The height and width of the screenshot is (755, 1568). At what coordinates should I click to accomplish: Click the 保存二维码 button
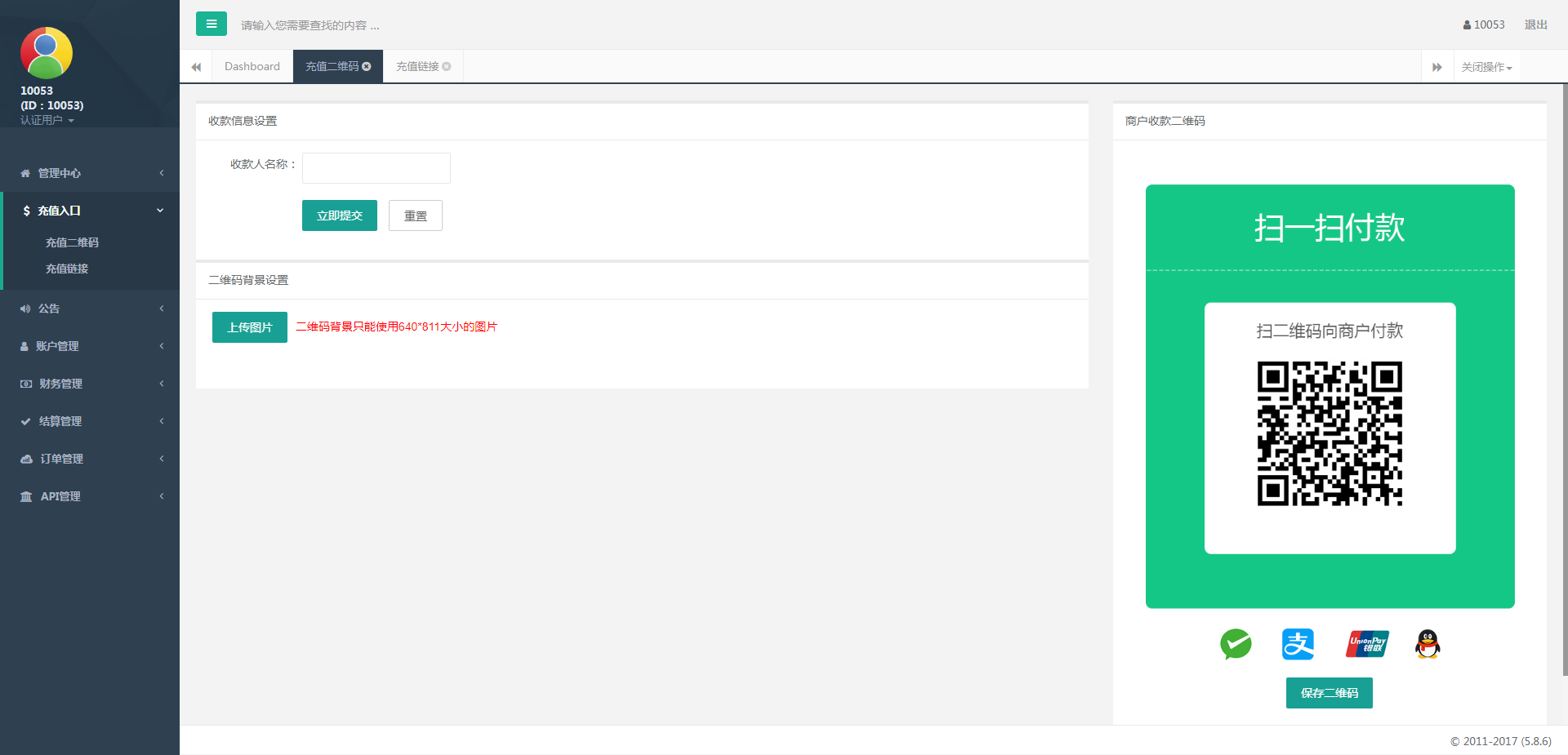tap(1330, 693)
